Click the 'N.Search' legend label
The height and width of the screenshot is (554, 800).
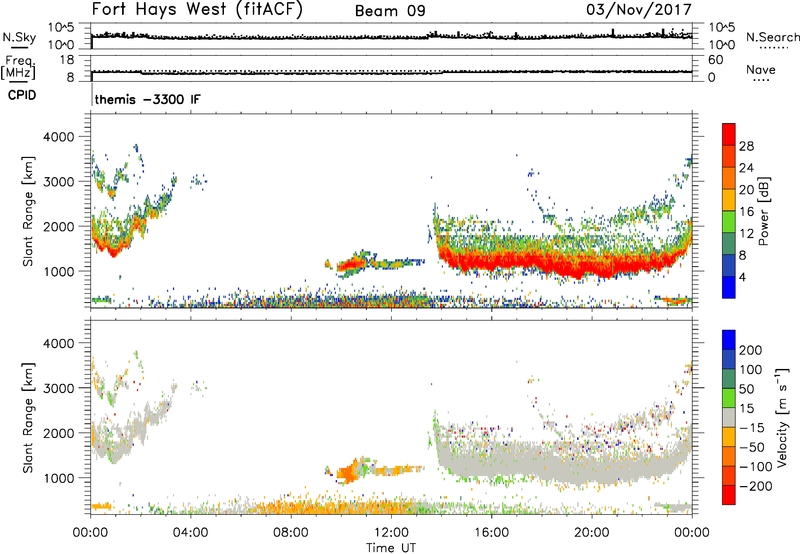tap(773, 37)
